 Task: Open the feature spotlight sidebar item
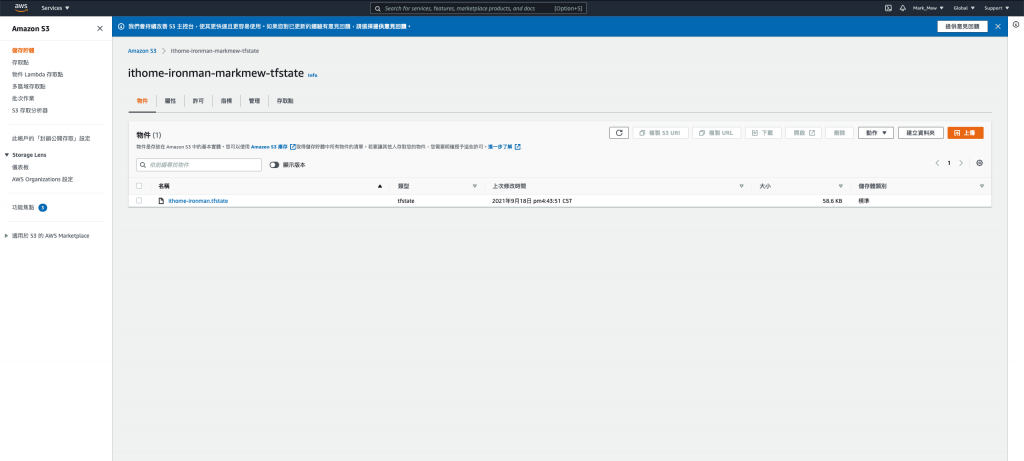point(23,208)
